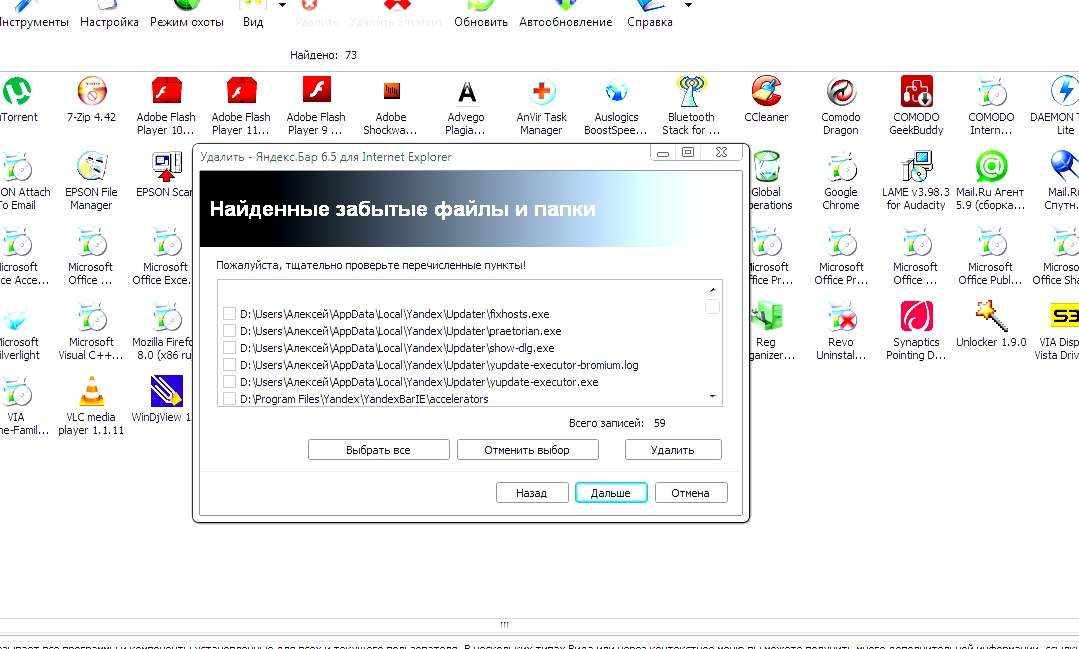Click the Отменить выбор button
Viewport: 1079px width, 649px height.
pos(527,450)
